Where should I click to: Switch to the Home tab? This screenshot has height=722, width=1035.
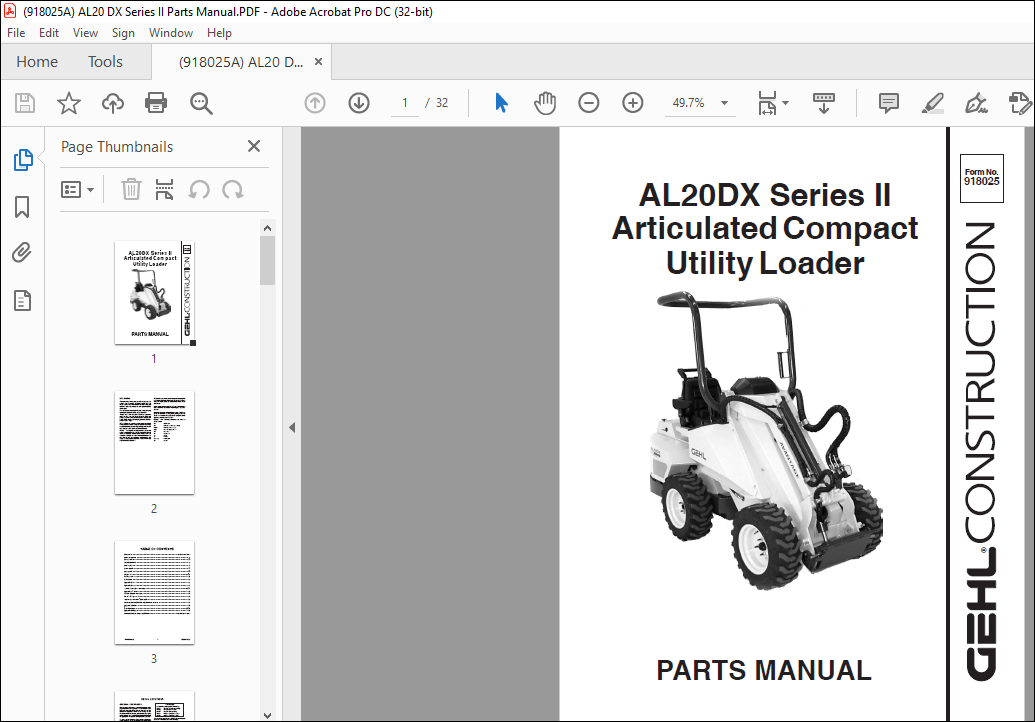tap(37, 62)
